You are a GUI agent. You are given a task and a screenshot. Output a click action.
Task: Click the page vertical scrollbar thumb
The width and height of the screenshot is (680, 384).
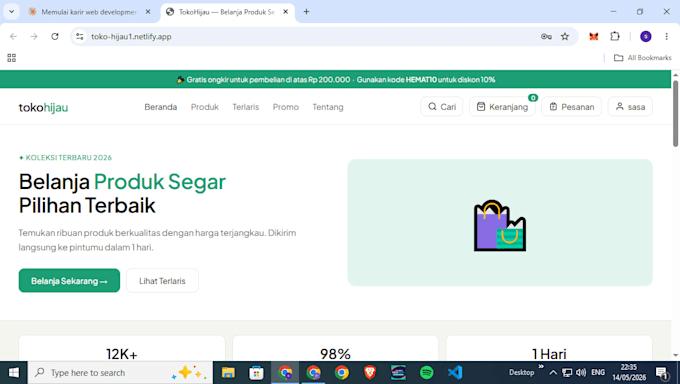coord(675,113)
